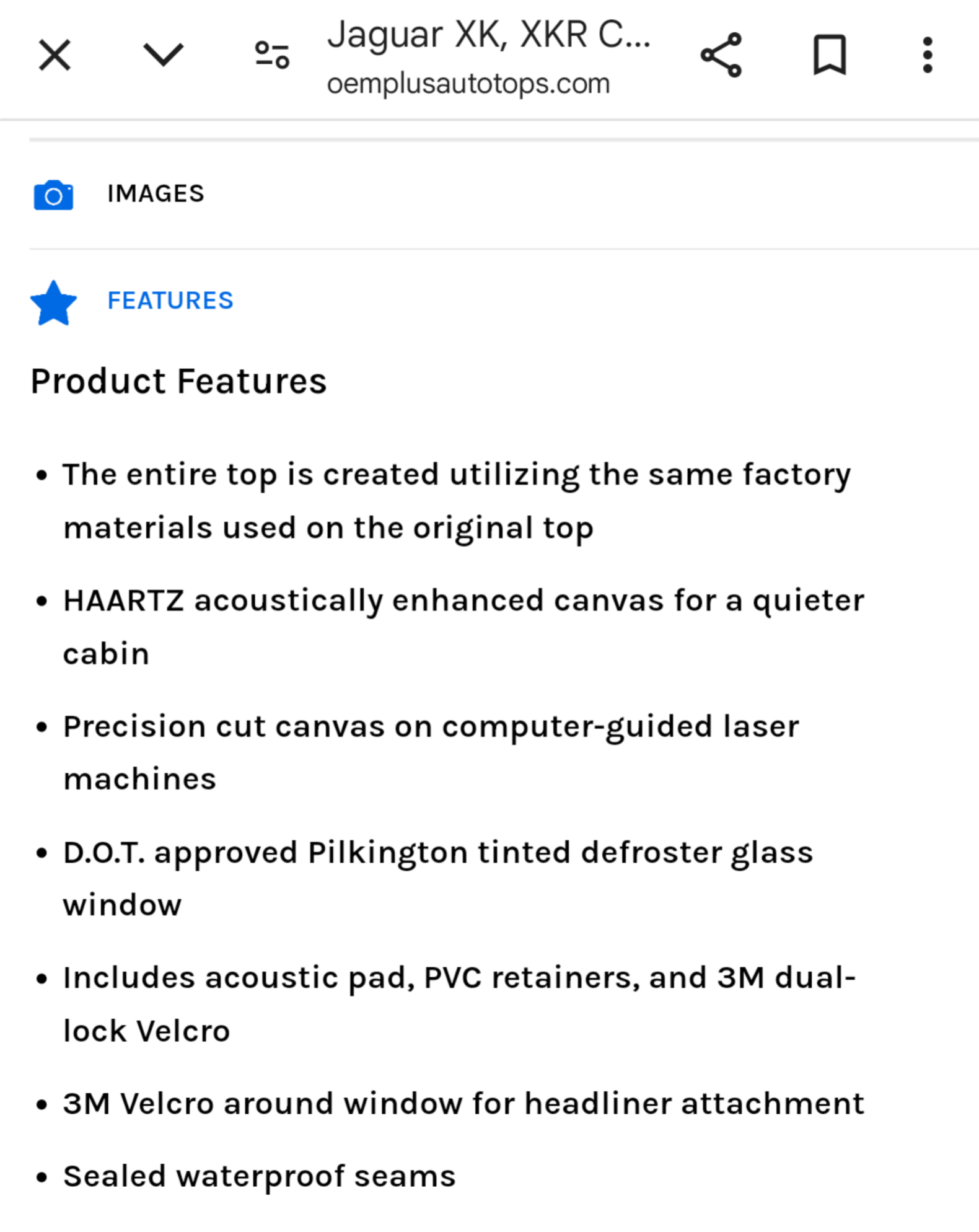The height and width of the screenshot is (1232, 979).
Task: Tap the Sealed waterproof seams bullet
Action: 259,1177
